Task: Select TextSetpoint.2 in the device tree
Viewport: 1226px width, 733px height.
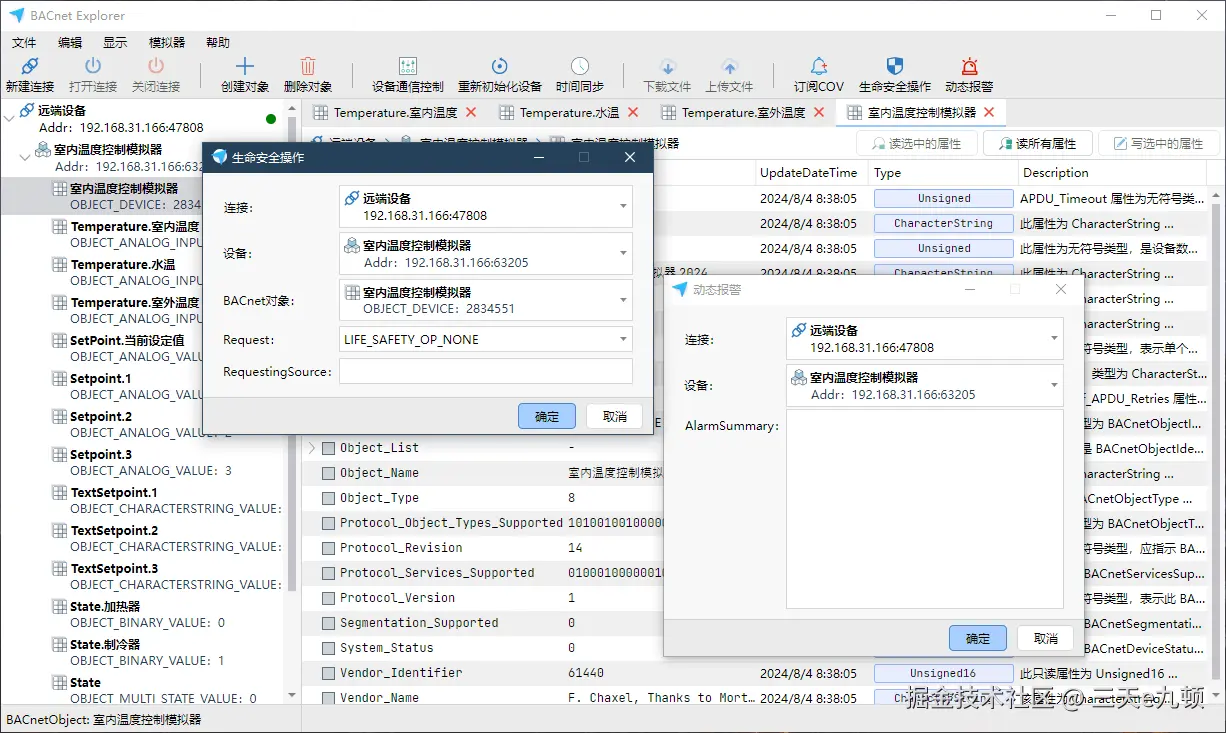Action: 114,530
